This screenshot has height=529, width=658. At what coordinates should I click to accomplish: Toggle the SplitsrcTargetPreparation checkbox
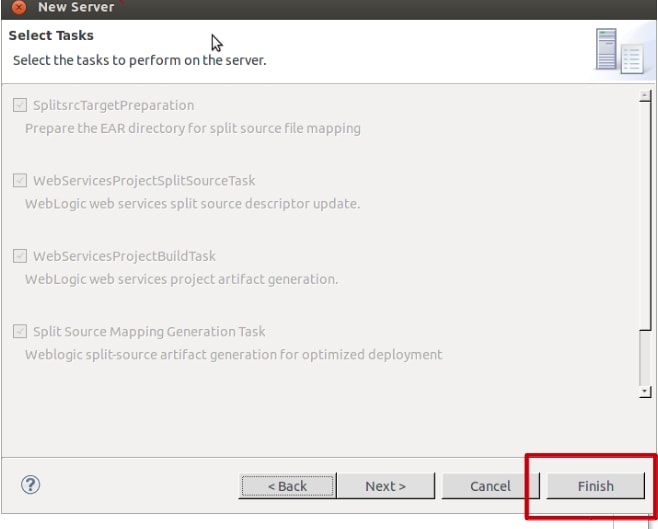click(x=20, y=105)
